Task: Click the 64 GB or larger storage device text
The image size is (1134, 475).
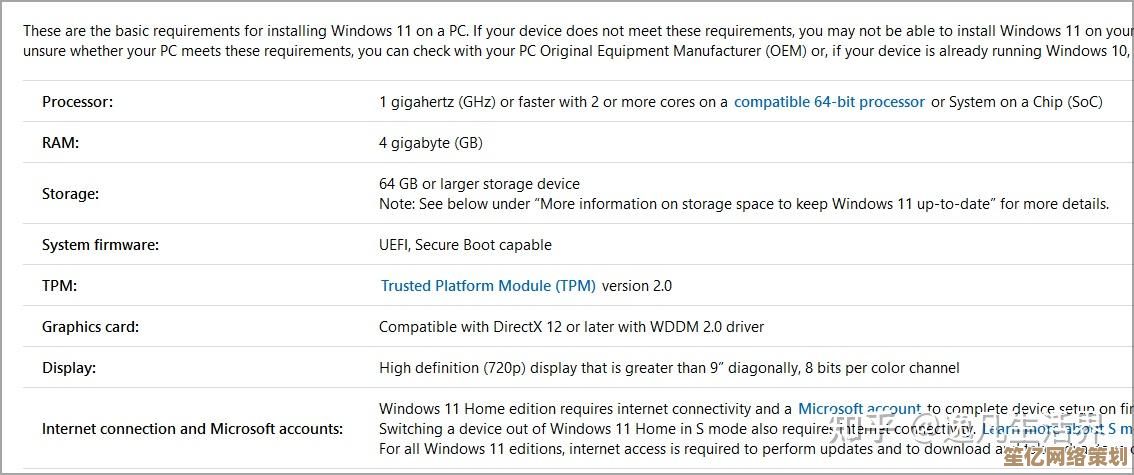Action: [x=479, y=184]
